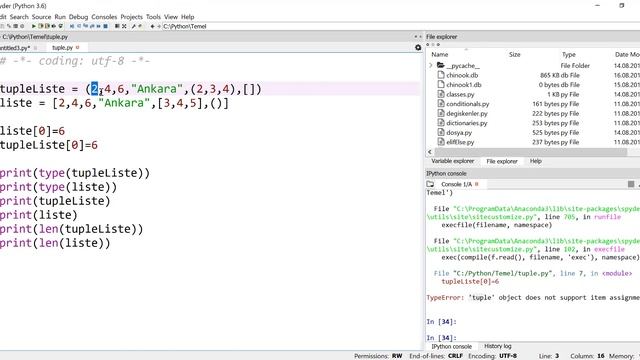Viewport: 640px width, 360px height.
Task: Sort files by the Type column header
Action: pos(569,54)
